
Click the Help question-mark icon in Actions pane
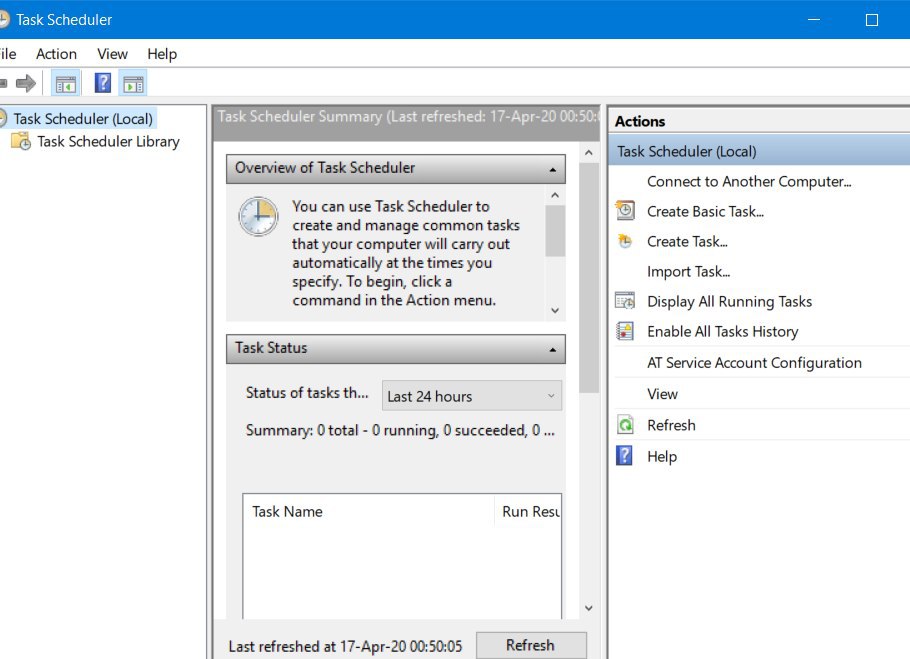click(624, 456)
